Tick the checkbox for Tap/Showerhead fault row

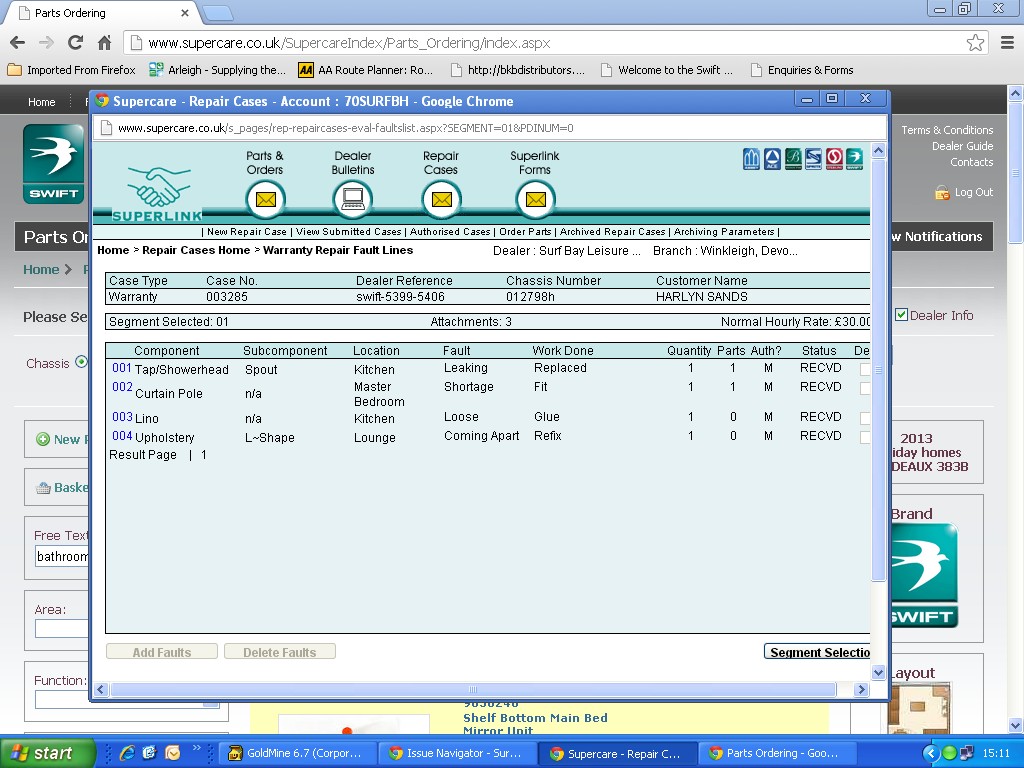tap(865, 370)
